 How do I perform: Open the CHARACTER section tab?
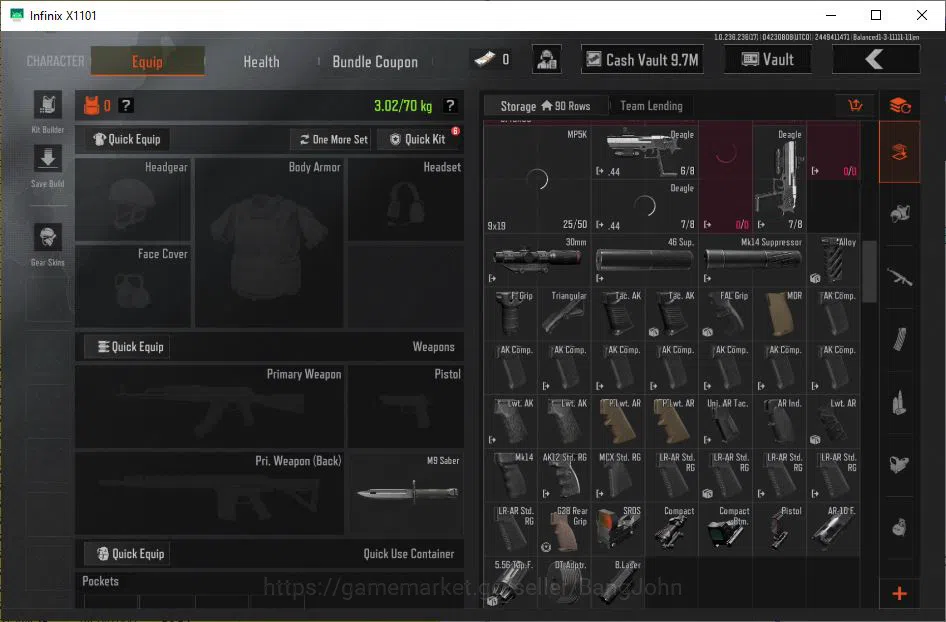pyautogui.click(x=56, y=61)
